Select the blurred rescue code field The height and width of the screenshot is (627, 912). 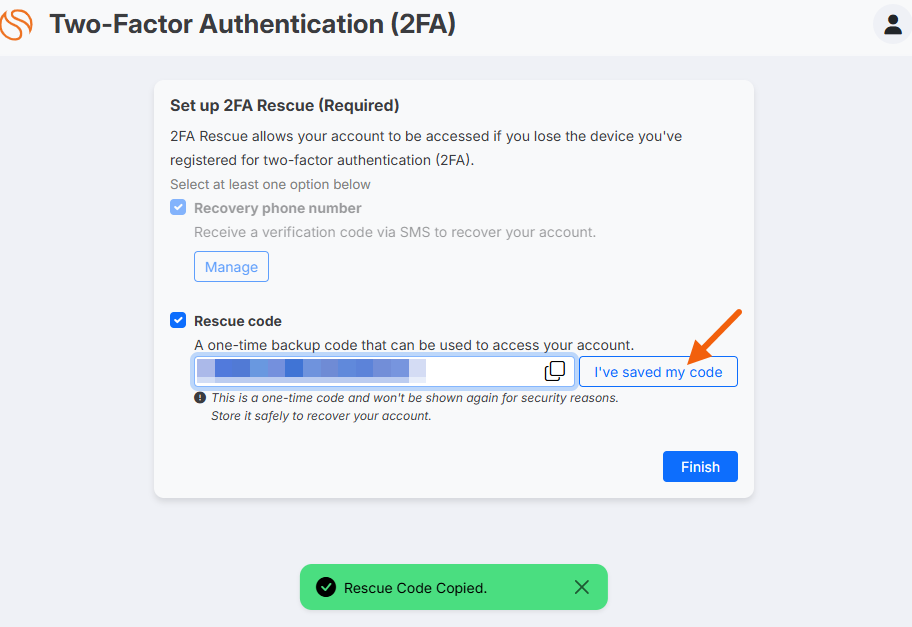(x=384, y=371)
